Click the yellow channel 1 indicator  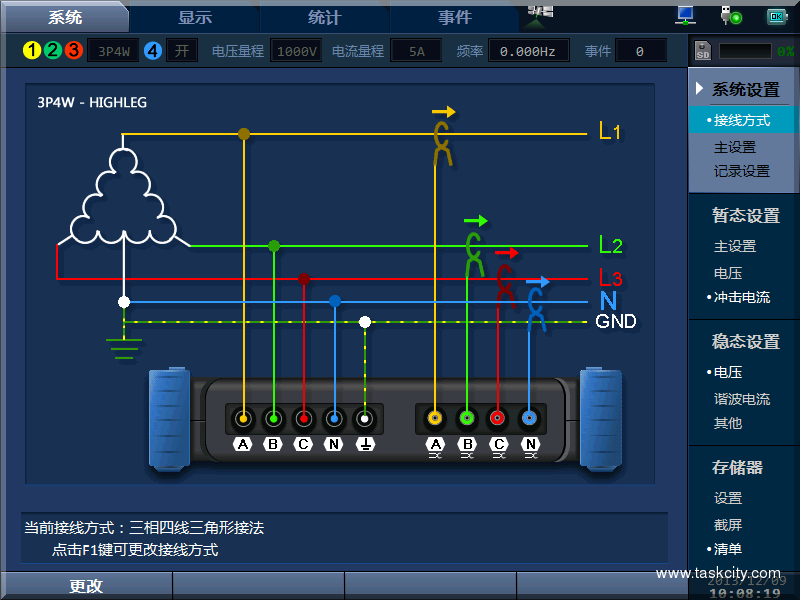coord(32,51)
